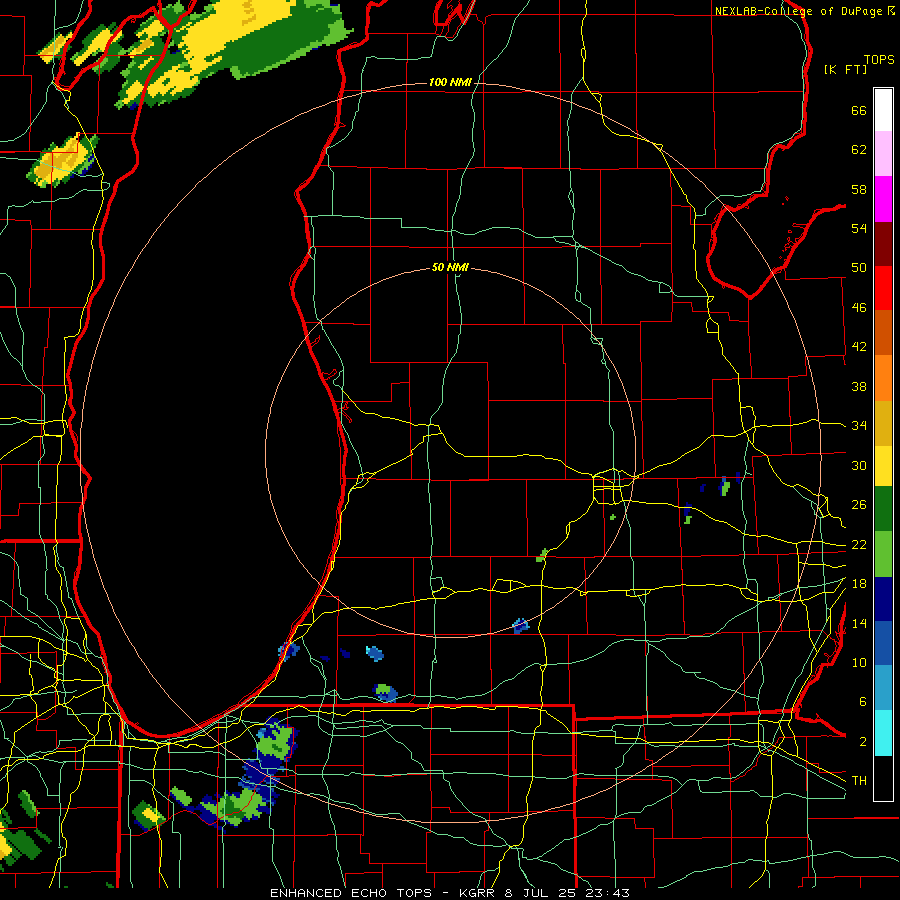Screen dimensions: 900x900
Task: Click the 46 value on the legend scale
Action: [x=859, y=307]
